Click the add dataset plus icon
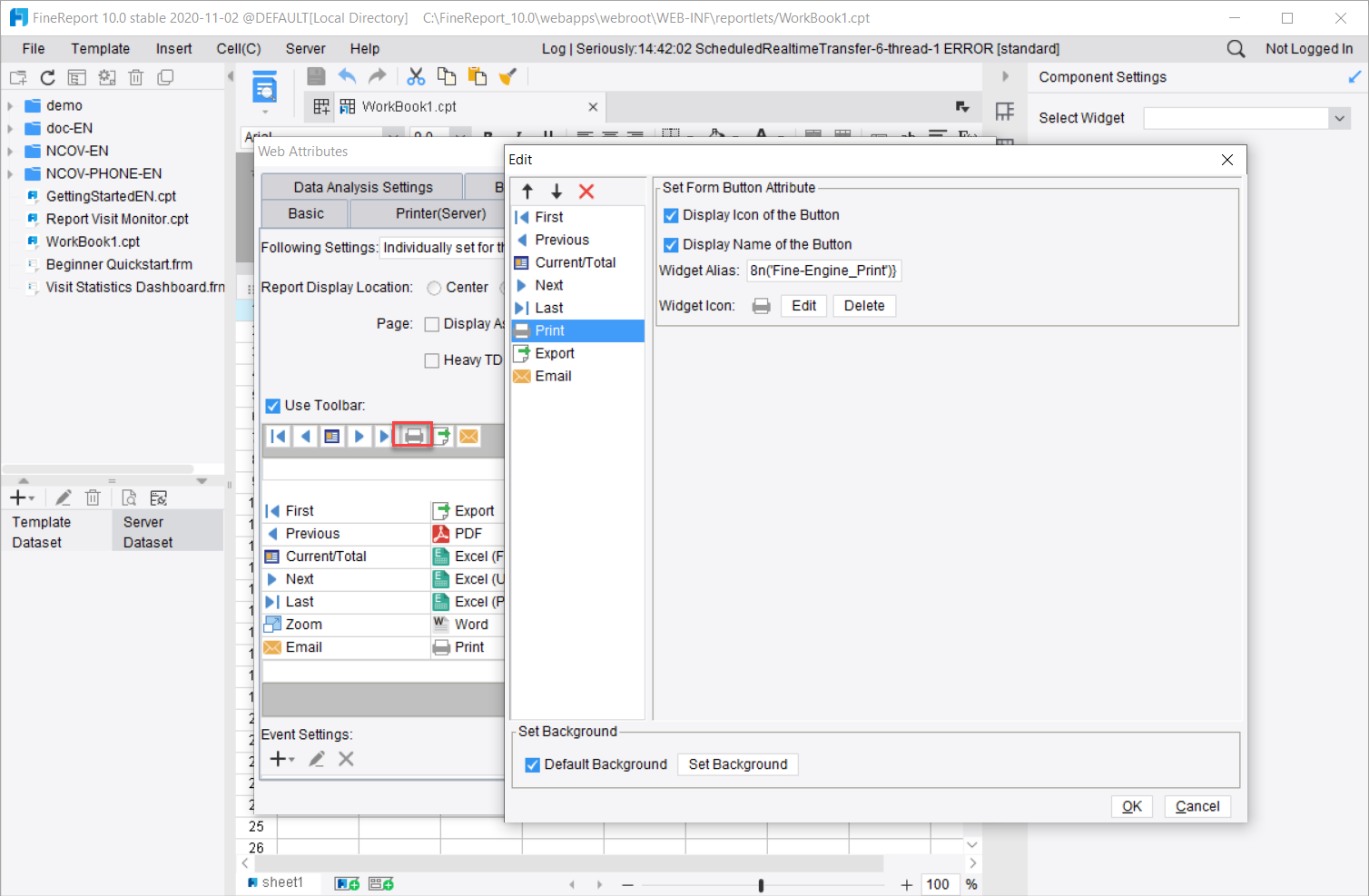 pyautogui.click(x=21, y=497)
